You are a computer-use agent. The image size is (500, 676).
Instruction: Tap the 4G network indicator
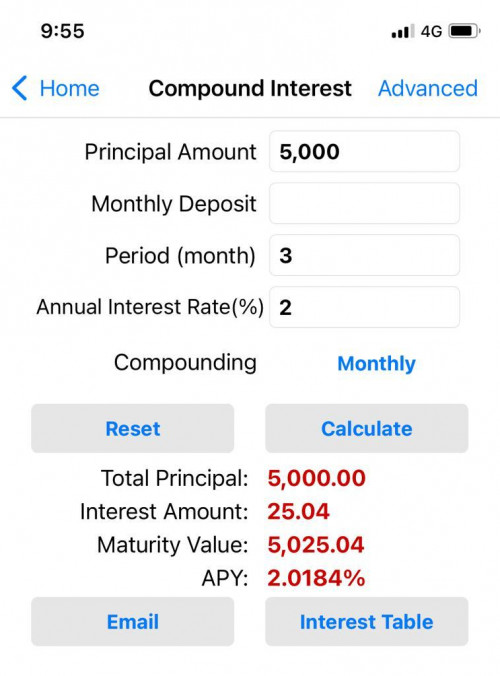(x=431, y=31)
